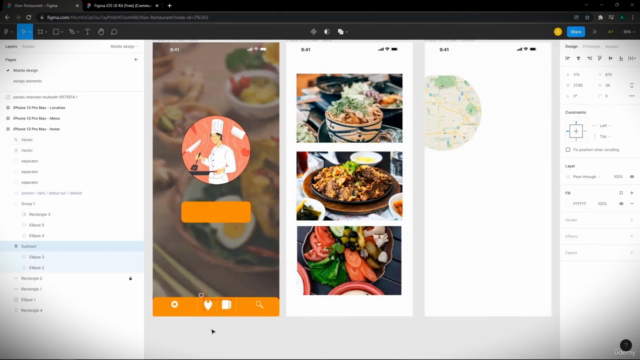
Task: Add an effect with plus button
Action: [632, 236]
